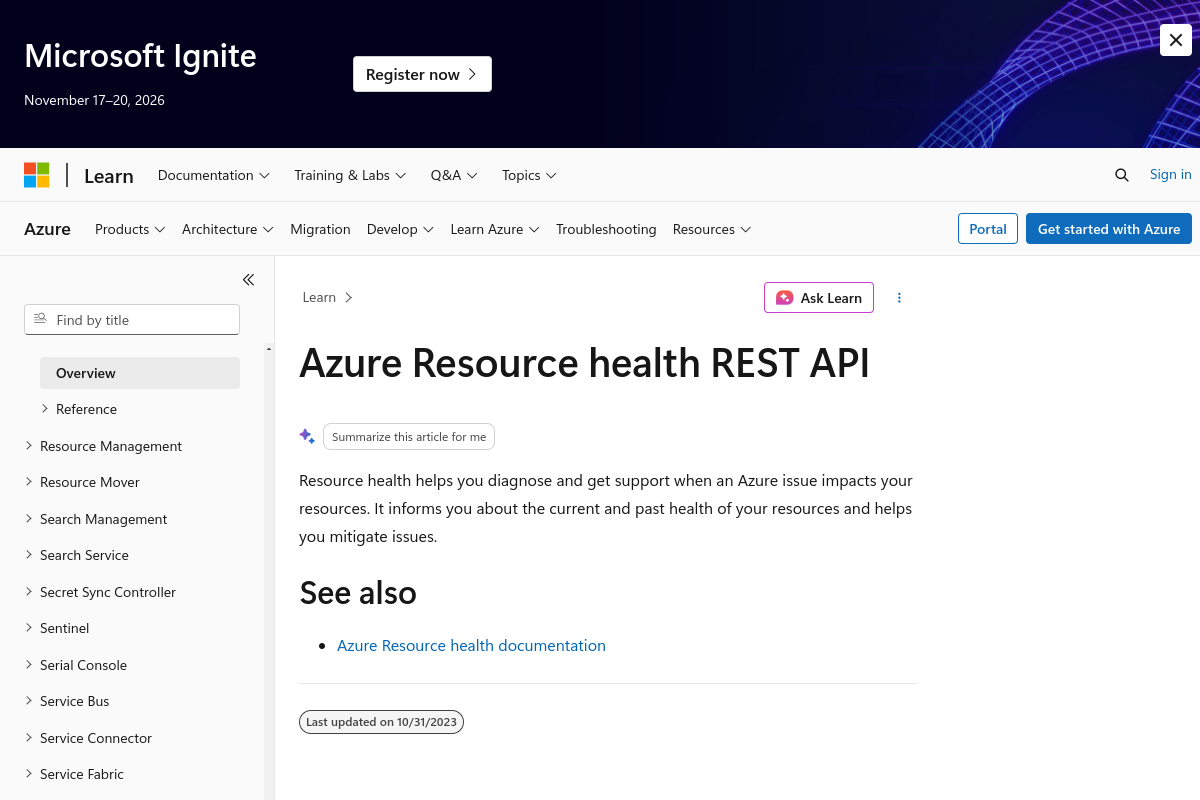
Task: Open the Q&A dropdown menu
Action: click(454, 175)
